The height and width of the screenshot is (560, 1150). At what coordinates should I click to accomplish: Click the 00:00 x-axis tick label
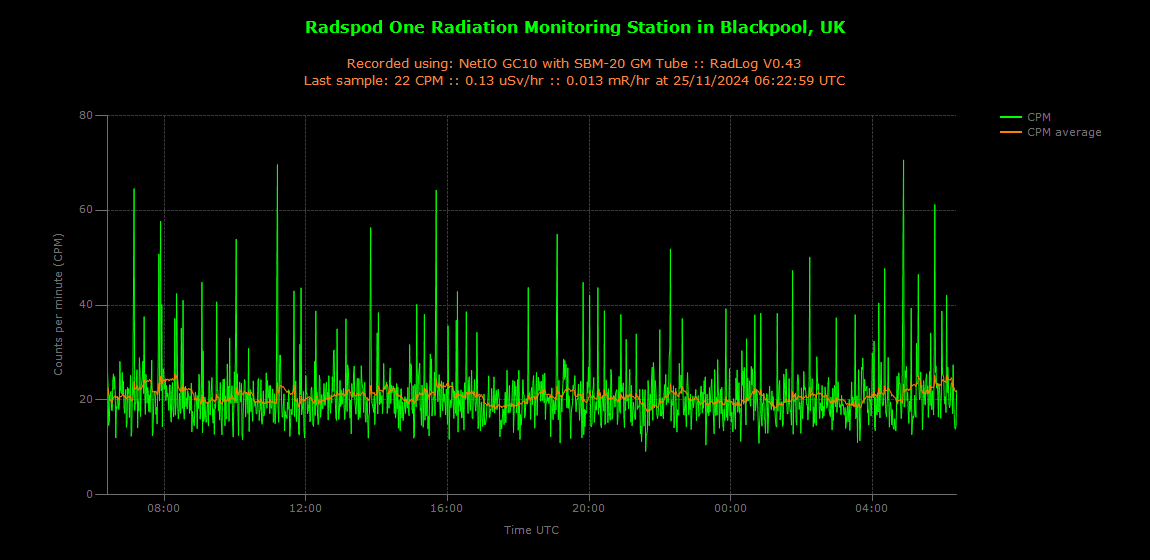(730, 507)
